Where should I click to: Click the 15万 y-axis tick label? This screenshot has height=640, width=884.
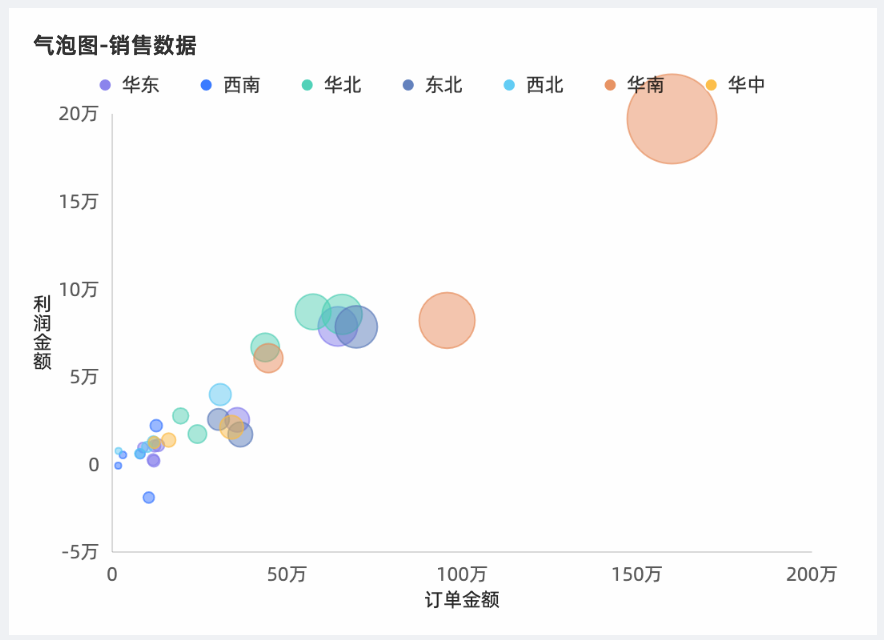tap(78, 201)
